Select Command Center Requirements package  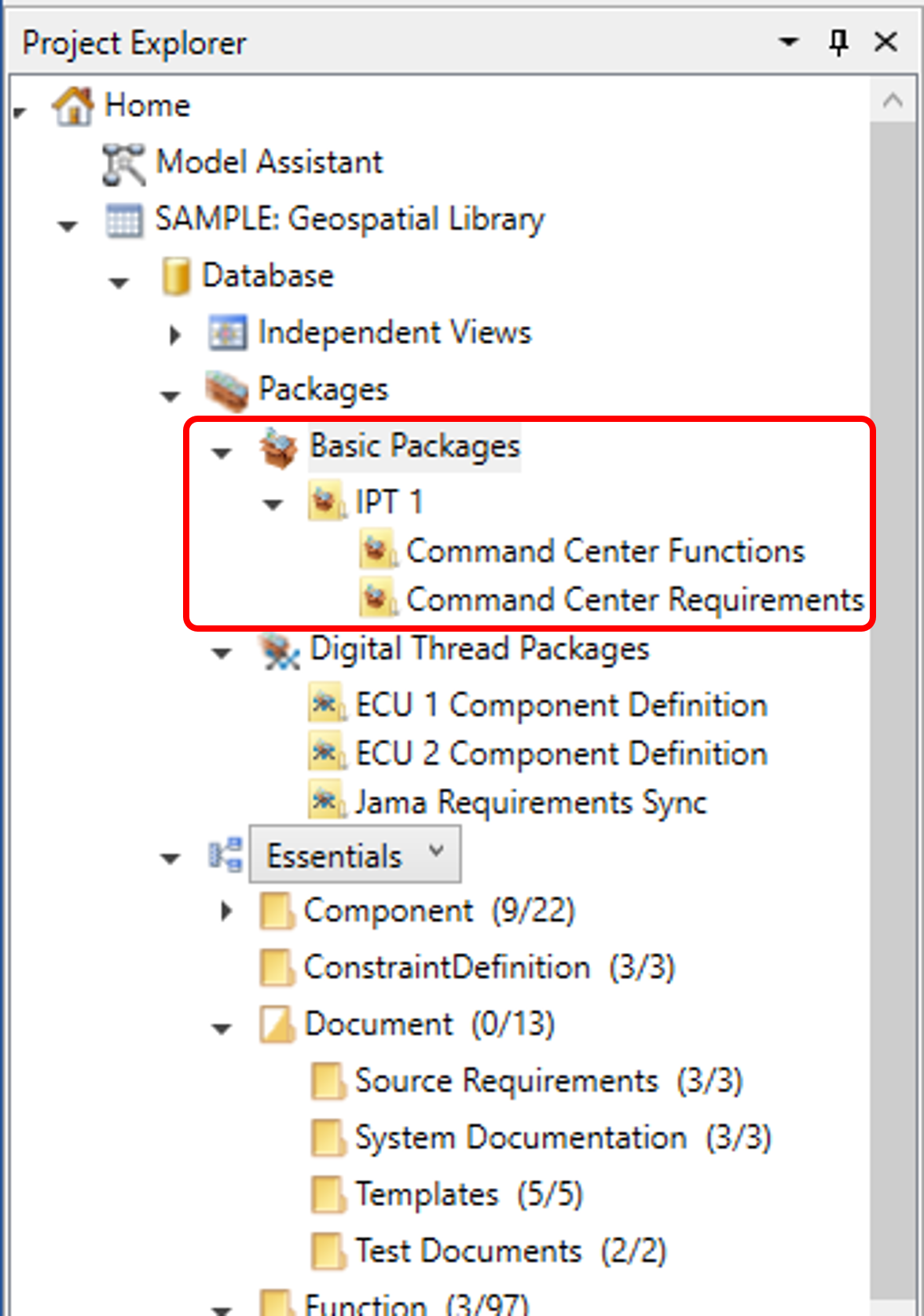pos(635,600)
